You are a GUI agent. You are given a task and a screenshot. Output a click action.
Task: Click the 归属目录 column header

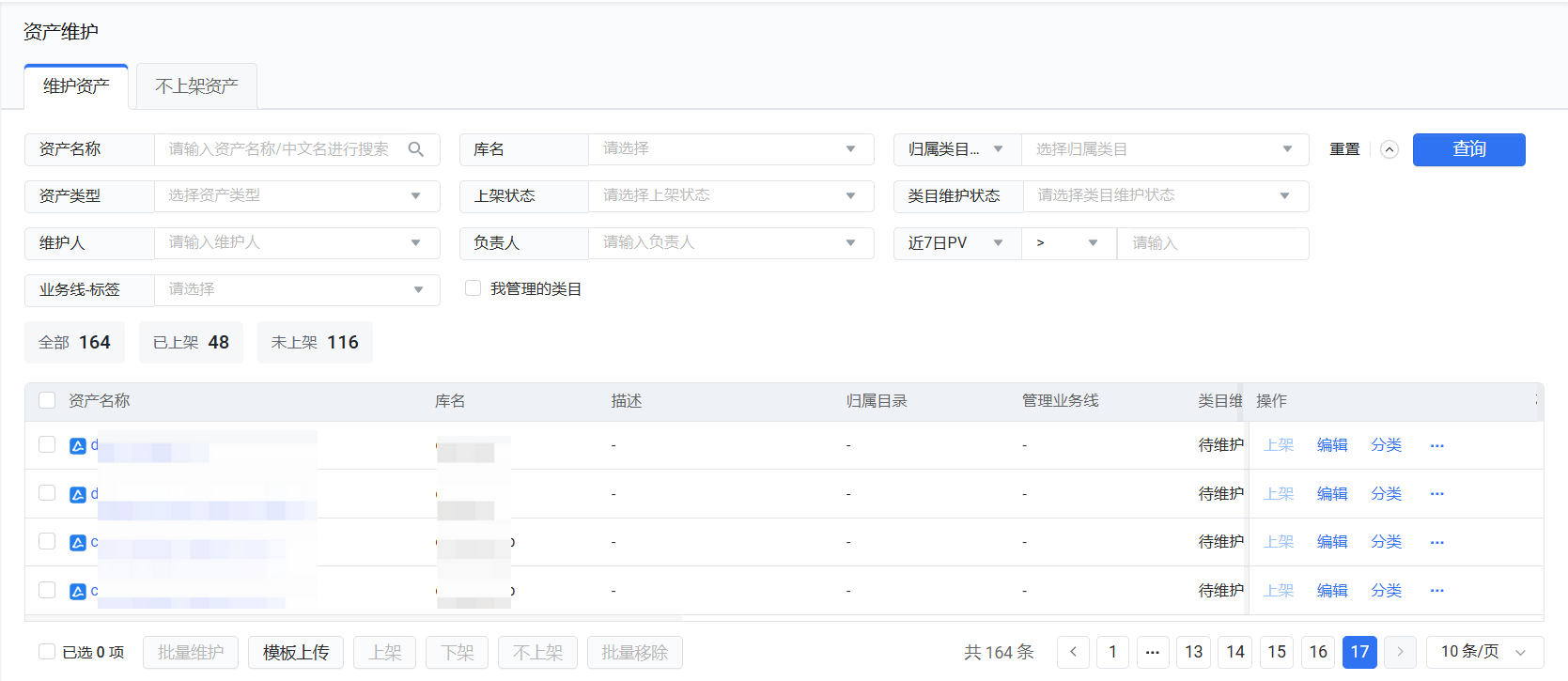877,401
